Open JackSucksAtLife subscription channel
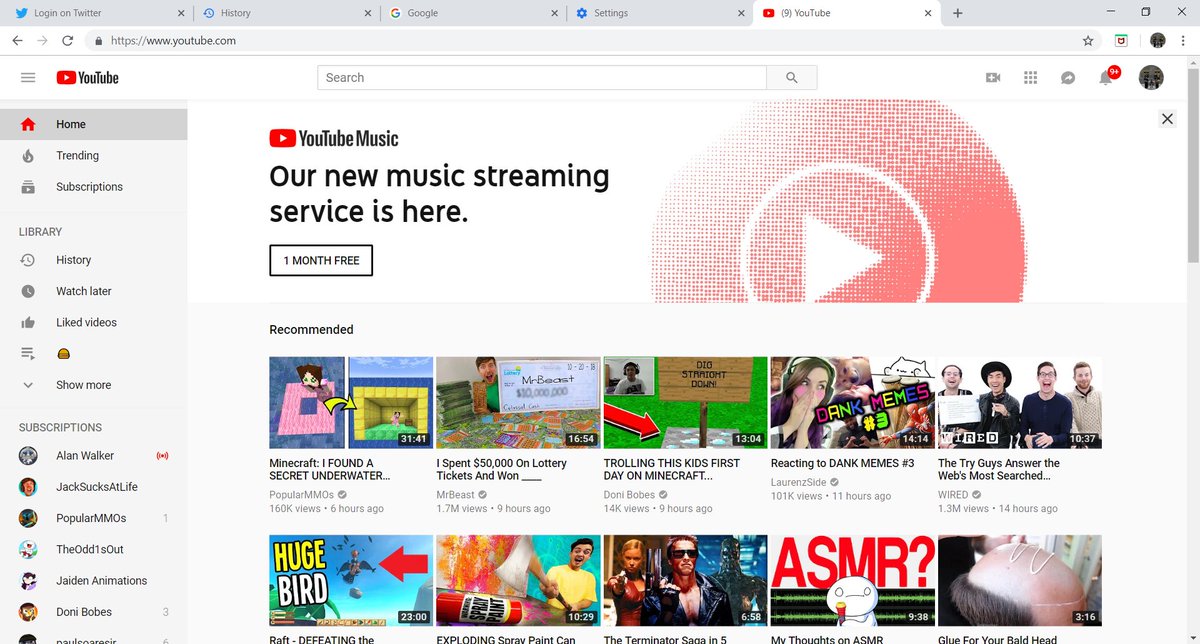1200x644 pixels. 93,487
